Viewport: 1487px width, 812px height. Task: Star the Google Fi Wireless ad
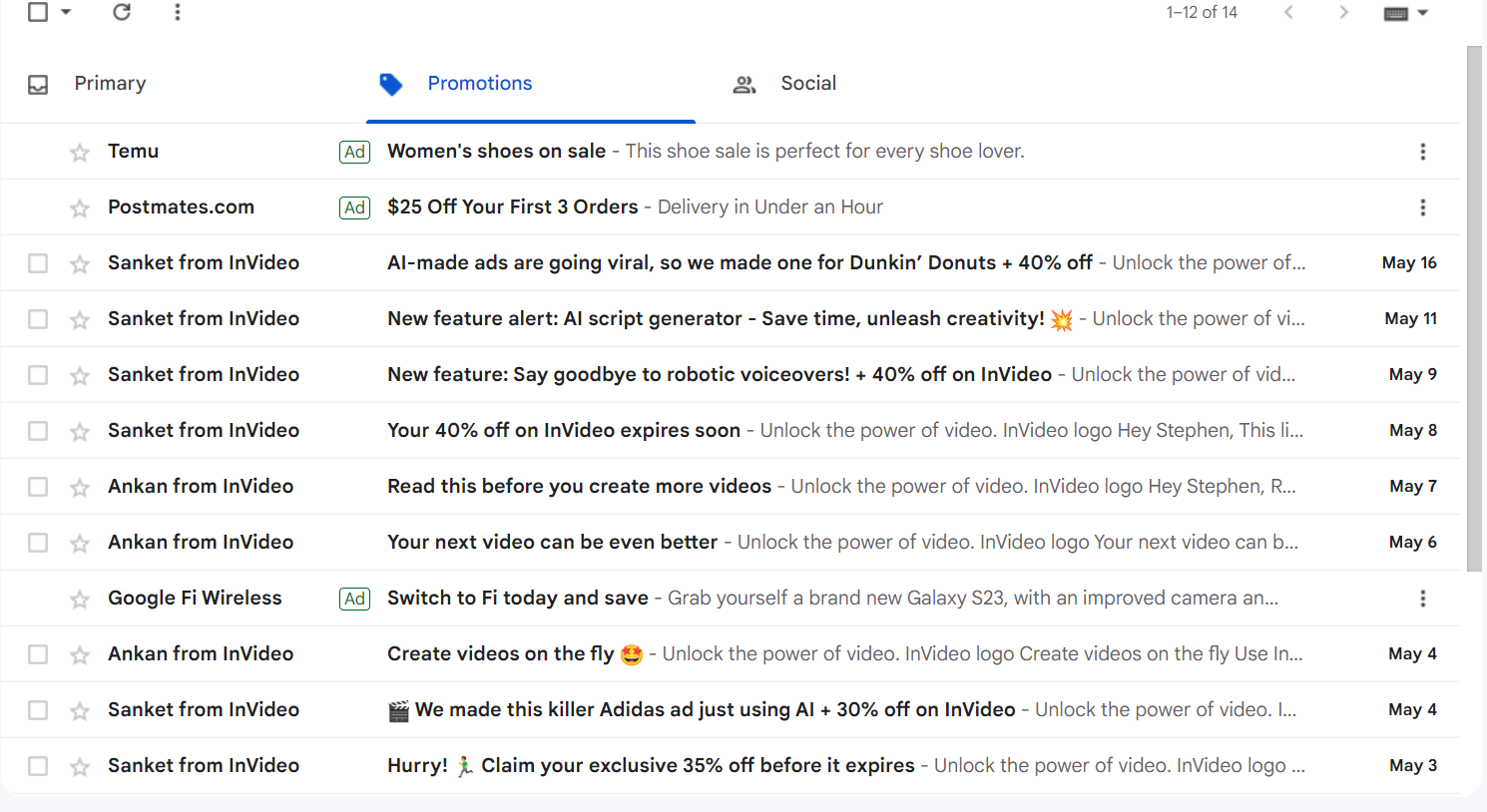point(80,599)
